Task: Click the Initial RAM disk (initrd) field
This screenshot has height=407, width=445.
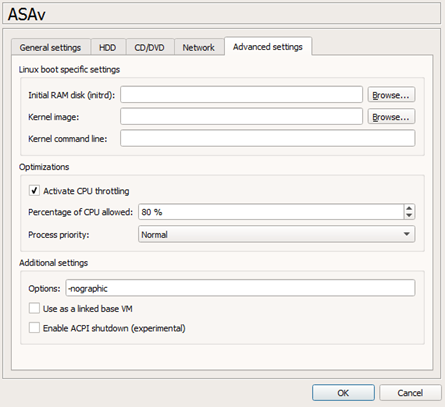Action: tap(241, 95)
